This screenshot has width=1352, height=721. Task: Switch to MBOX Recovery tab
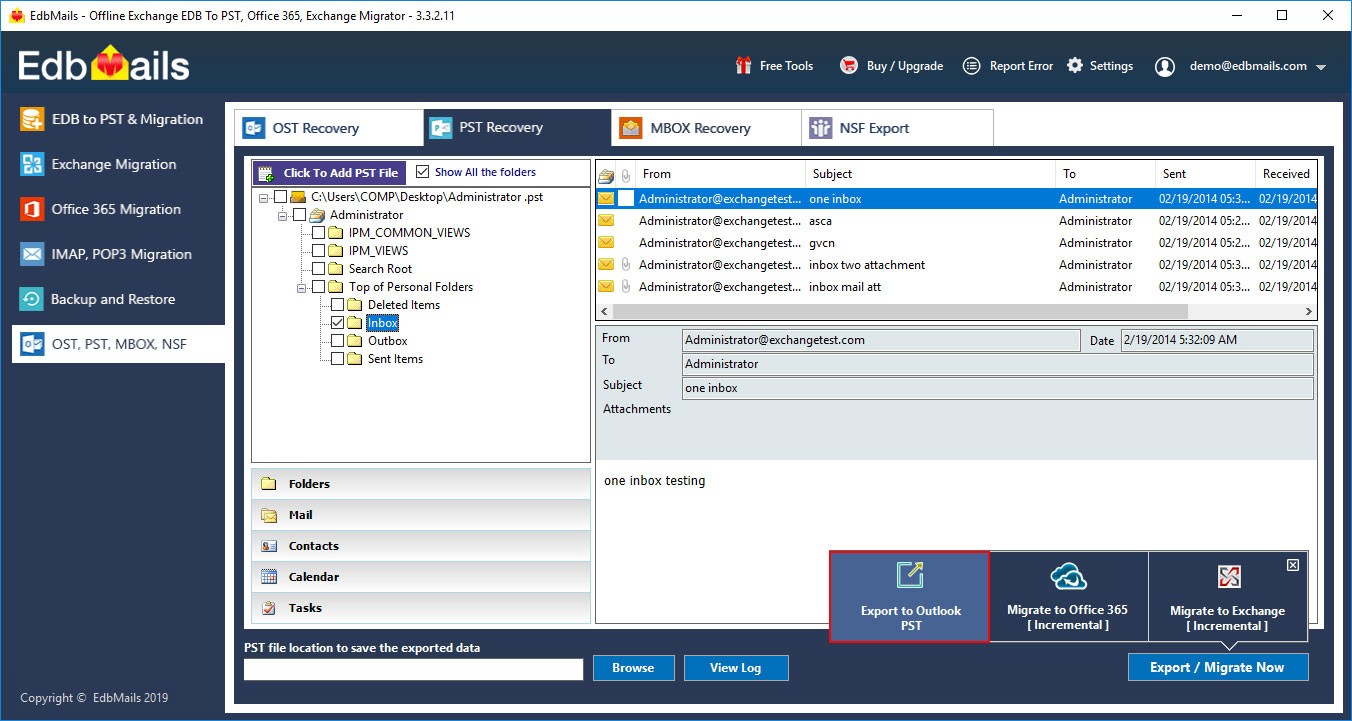(706, 128)
